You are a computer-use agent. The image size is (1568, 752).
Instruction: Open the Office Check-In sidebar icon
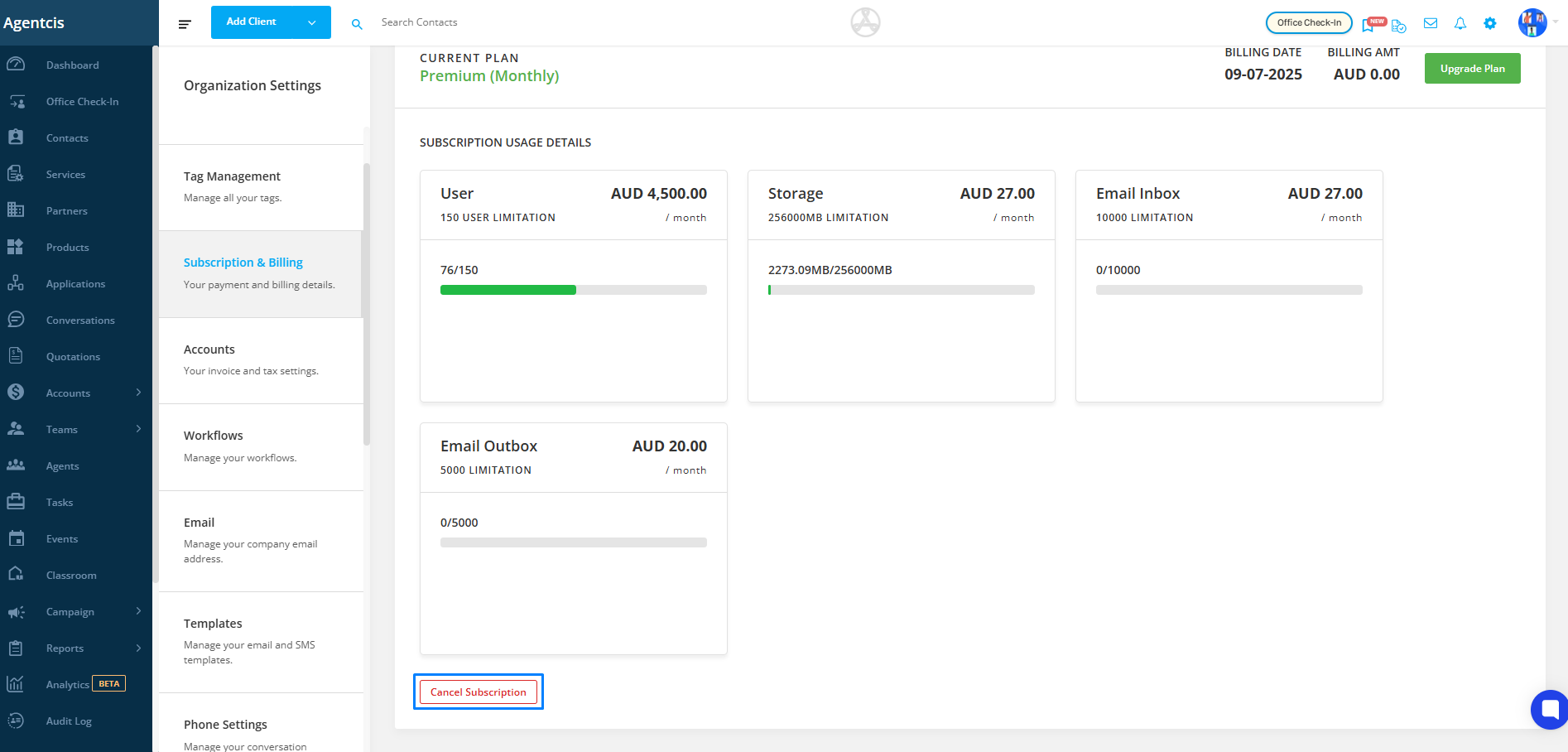pos(16,101)
